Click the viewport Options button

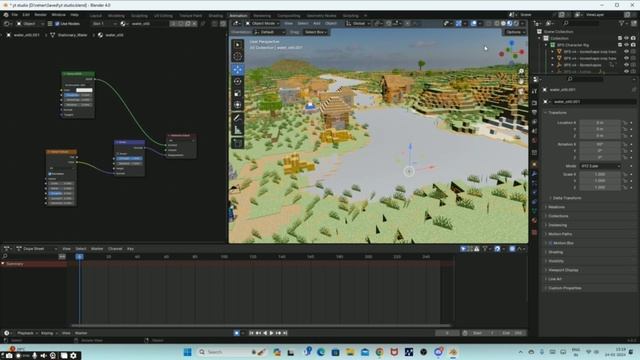tap(515, 32)
